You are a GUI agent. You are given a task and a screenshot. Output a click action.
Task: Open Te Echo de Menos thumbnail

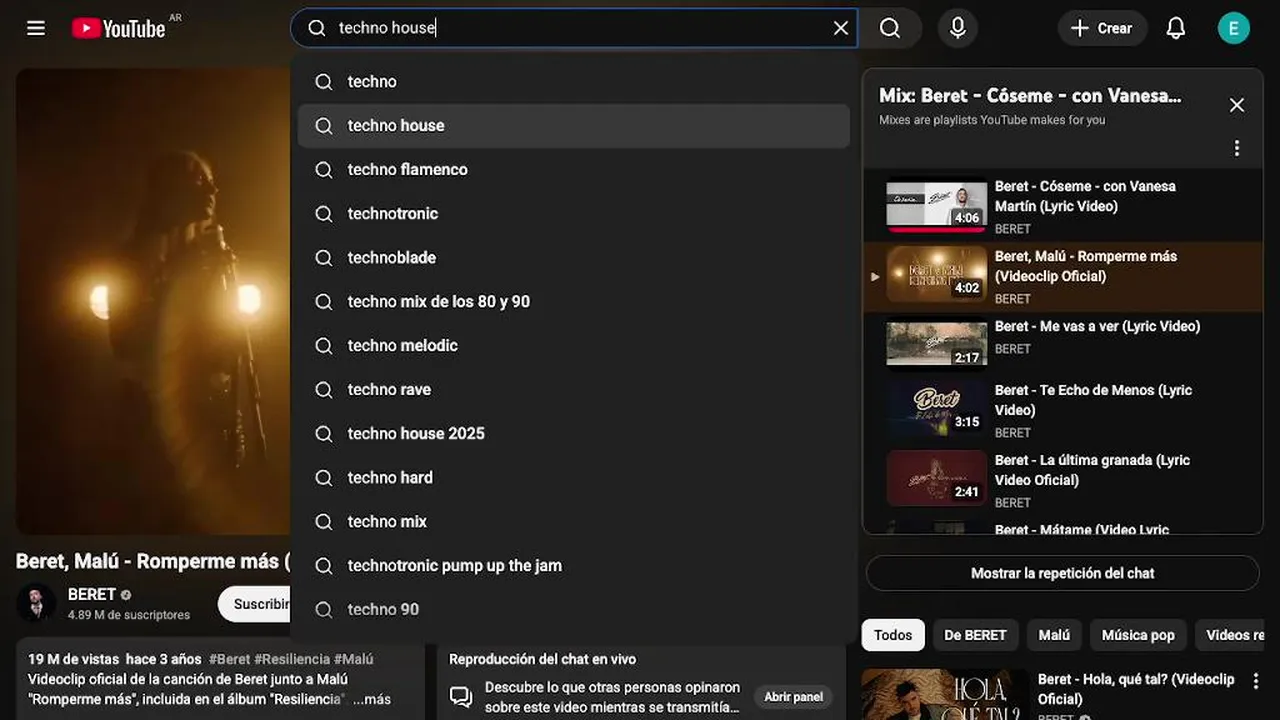point(936,409)
